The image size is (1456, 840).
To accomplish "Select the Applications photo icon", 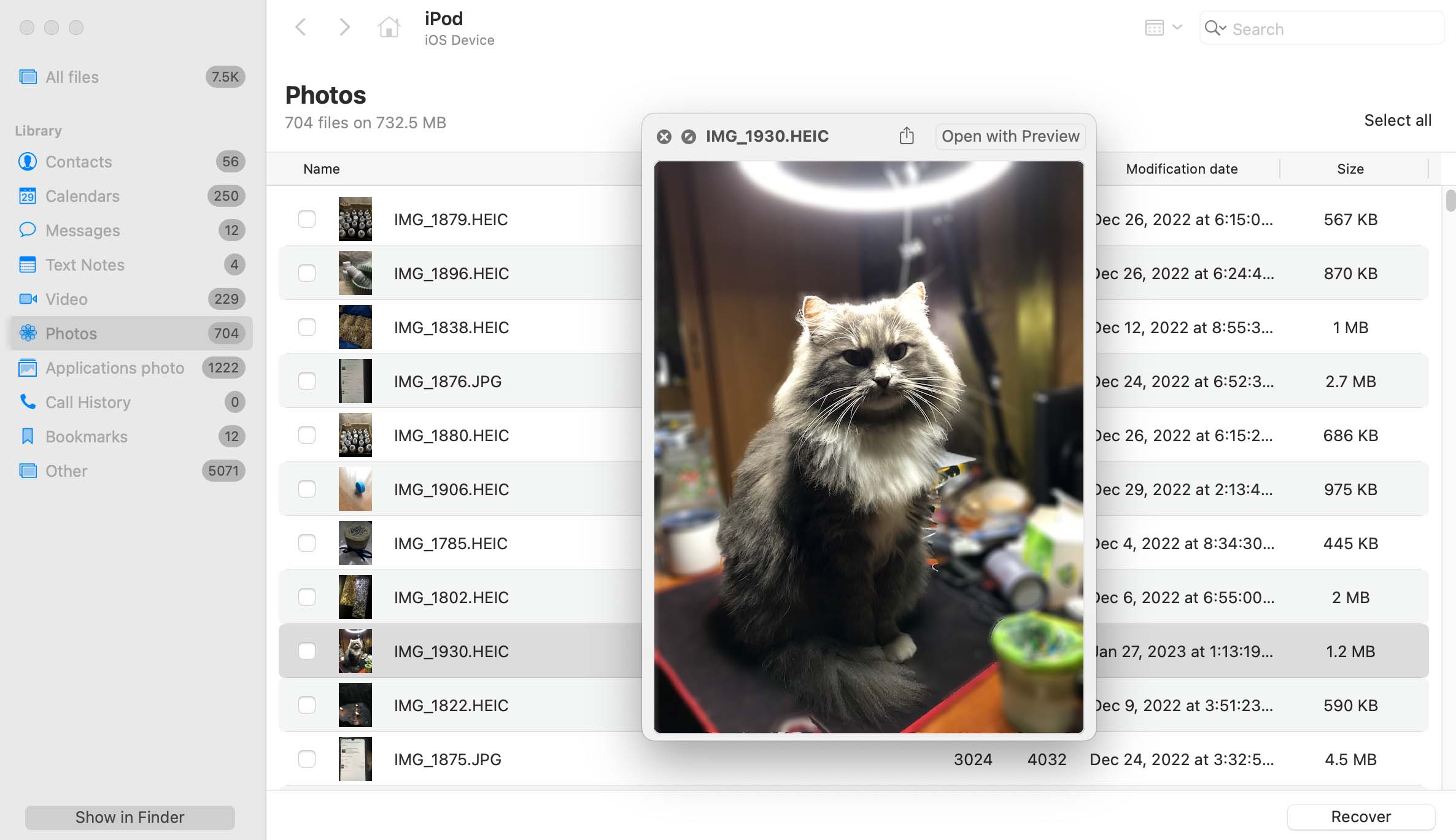I will click(28, 368).
